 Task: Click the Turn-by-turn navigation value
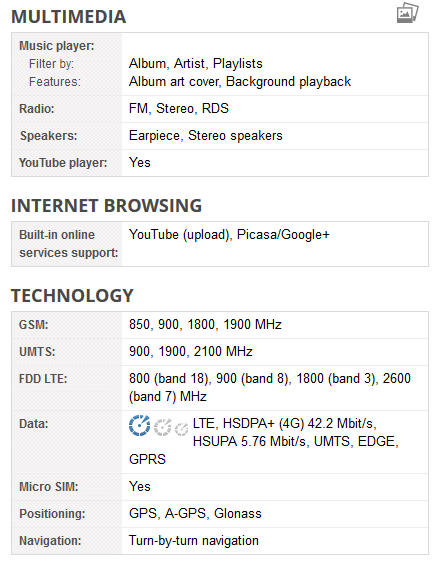194,541
